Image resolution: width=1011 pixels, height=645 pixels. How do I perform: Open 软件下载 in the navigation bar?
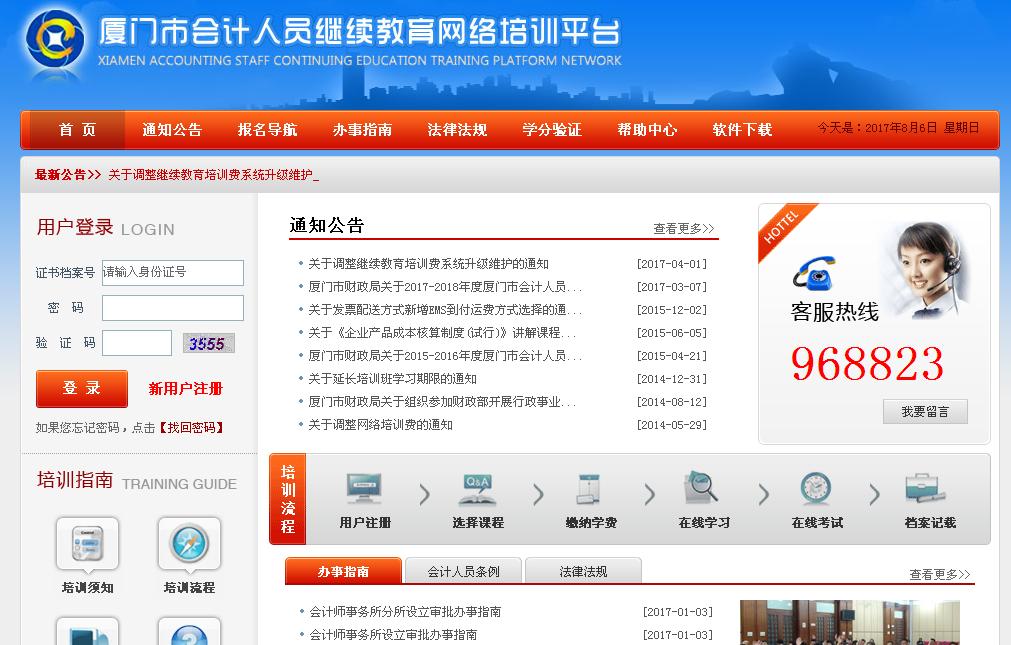[x=742, y=130]
